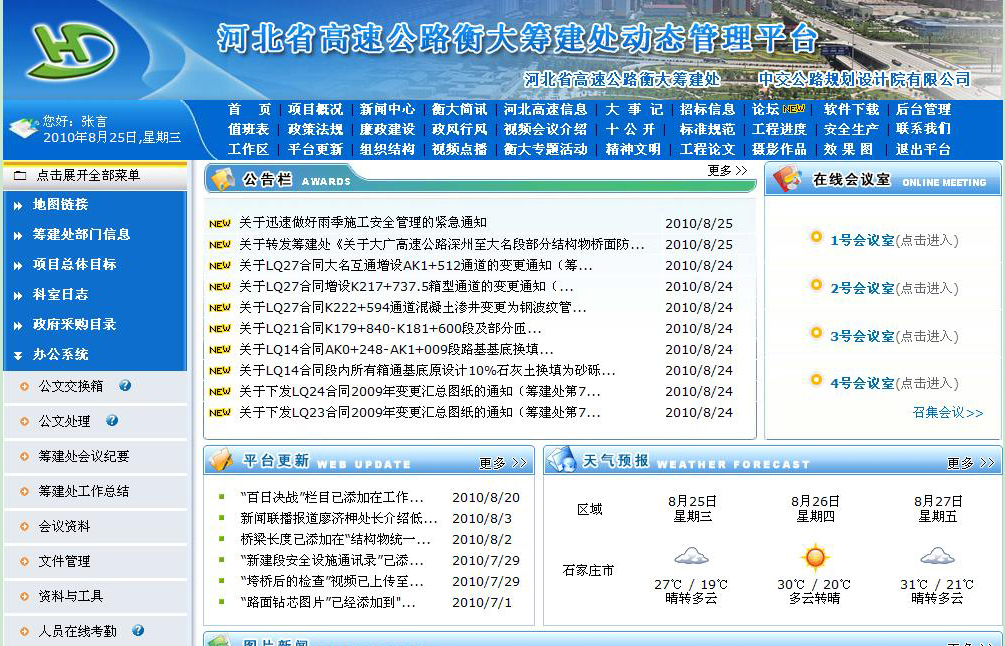Click the 平台更新 header icon
The width and height of the screenshot is (1005, 646).
(221, 461)
